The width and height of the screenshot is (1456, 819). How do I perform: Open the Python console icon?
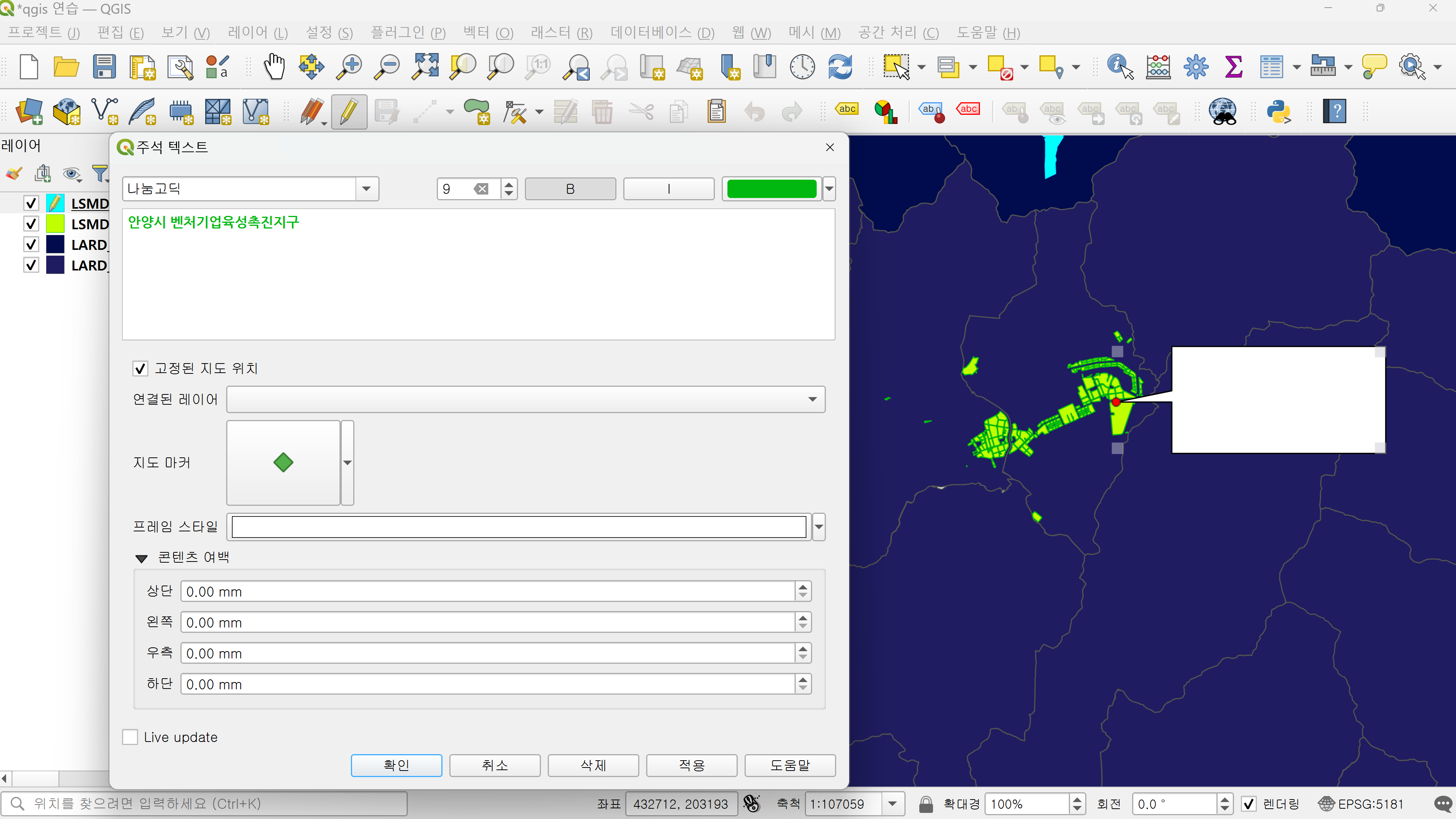(x=1279, y=111)
